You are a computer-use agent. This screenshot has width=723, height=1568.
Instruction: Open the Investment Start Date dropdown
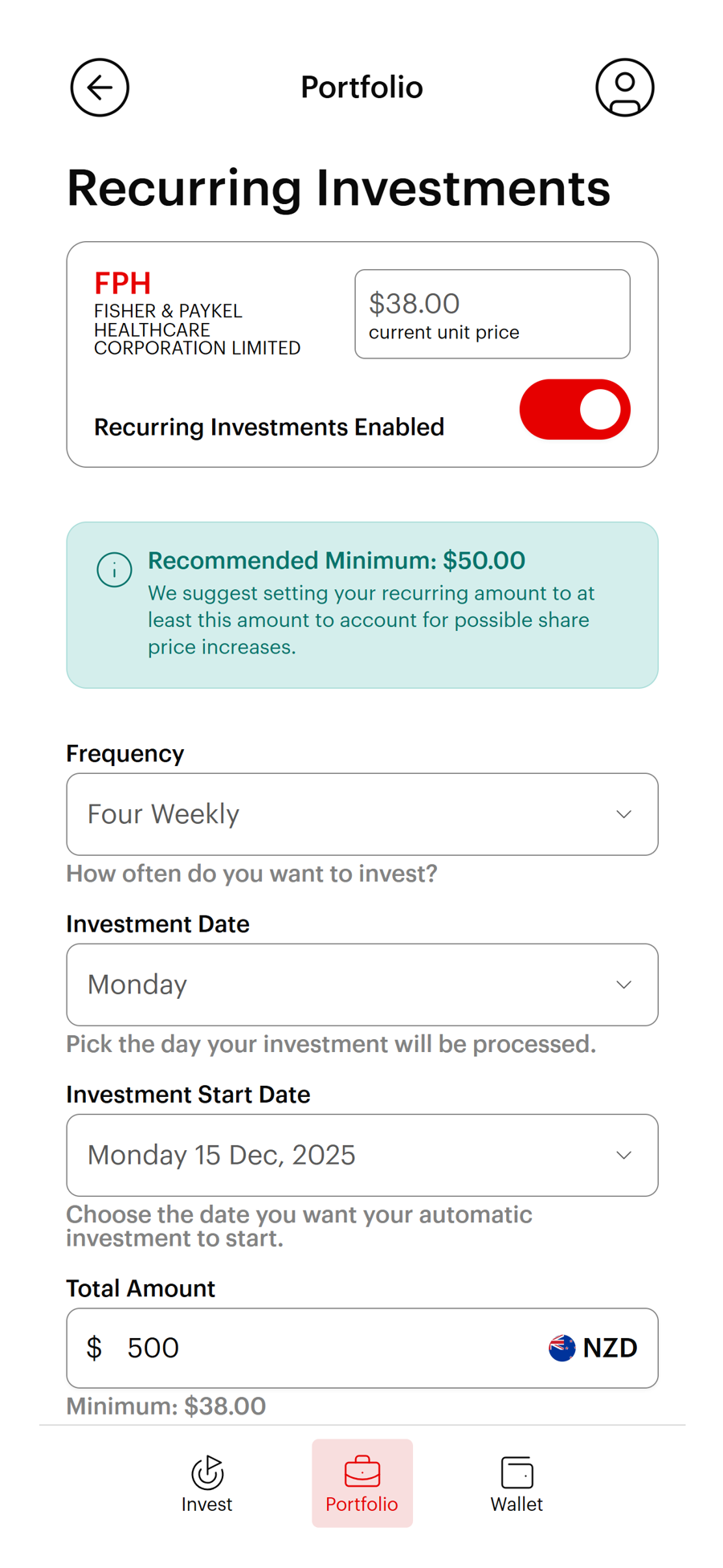point(361,1155)
